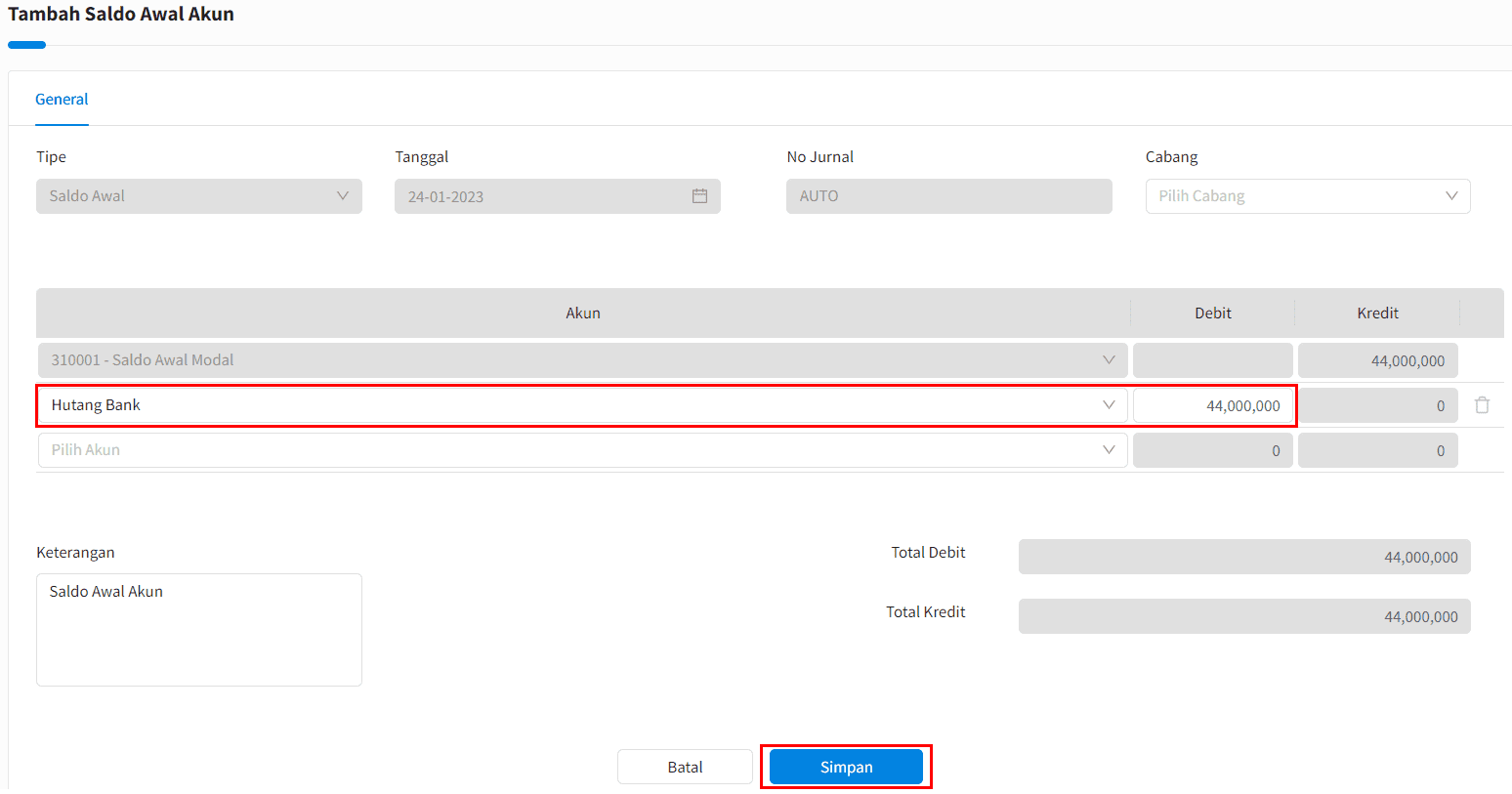
Task: Click the trash icon on Hutang Bank row
Action: pyautogui.click(x=1482, y=405)
